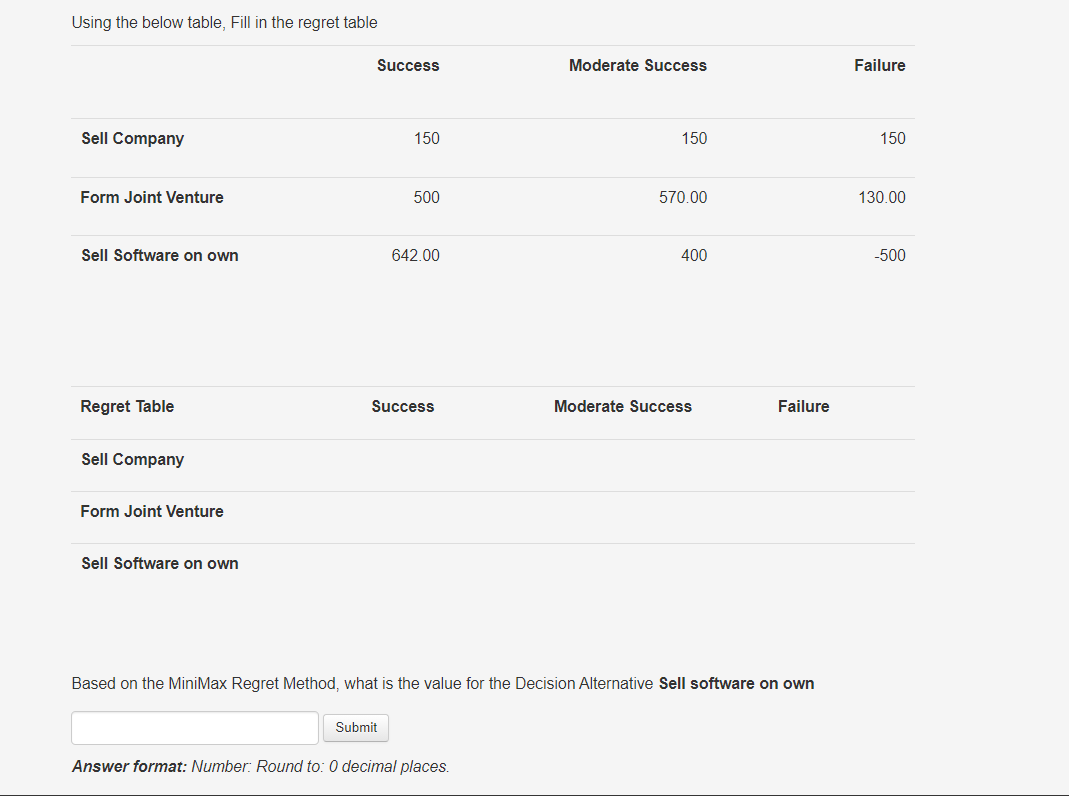Click 'Sell Software on own' row in regret table

point(160,564)
